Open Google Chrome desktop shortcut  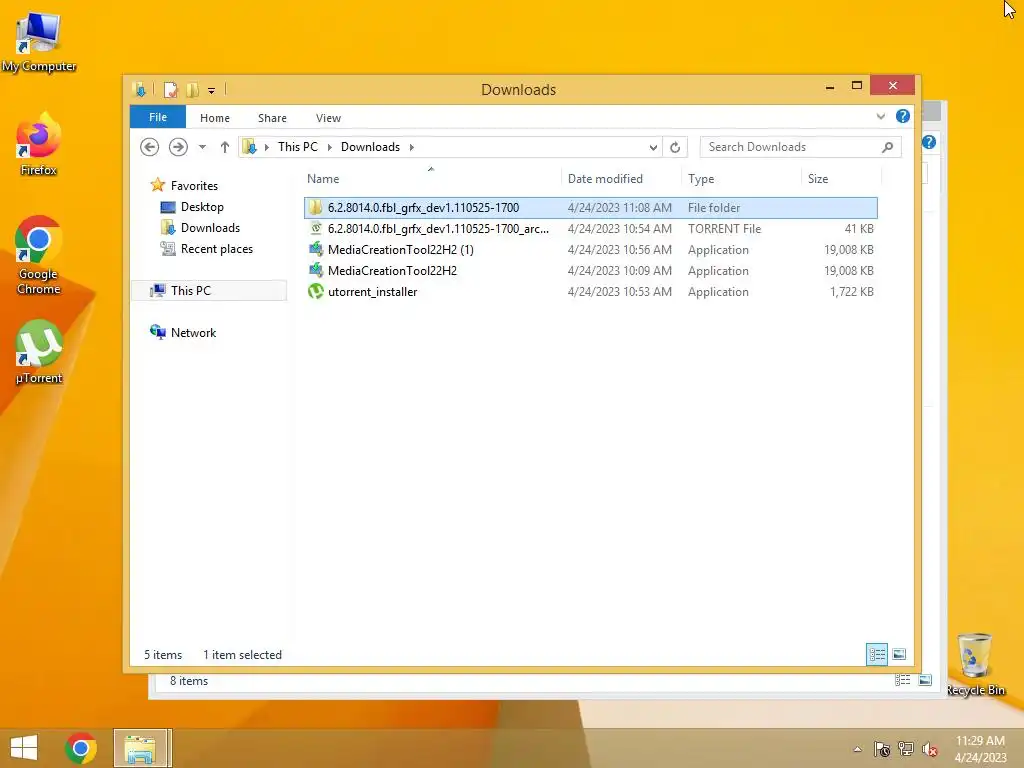pyautogui.click(x=39, y=255)
